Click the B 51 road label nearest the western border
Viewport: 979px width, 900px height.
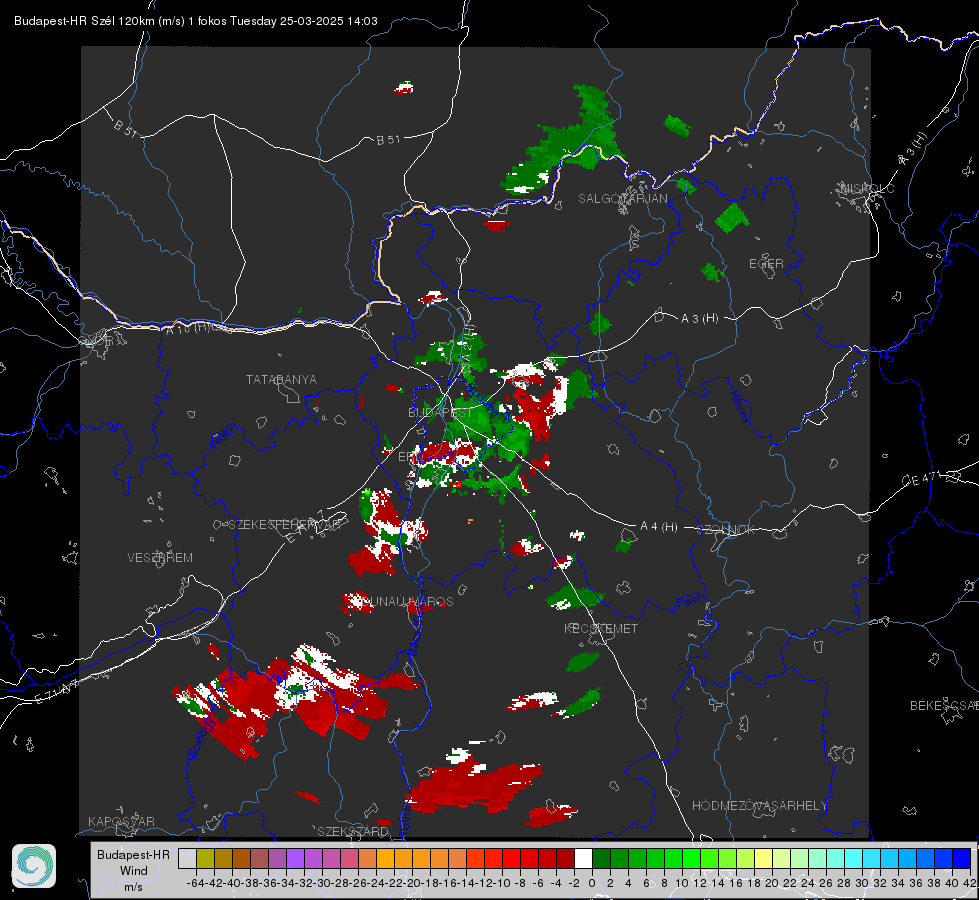coord(125,128)
